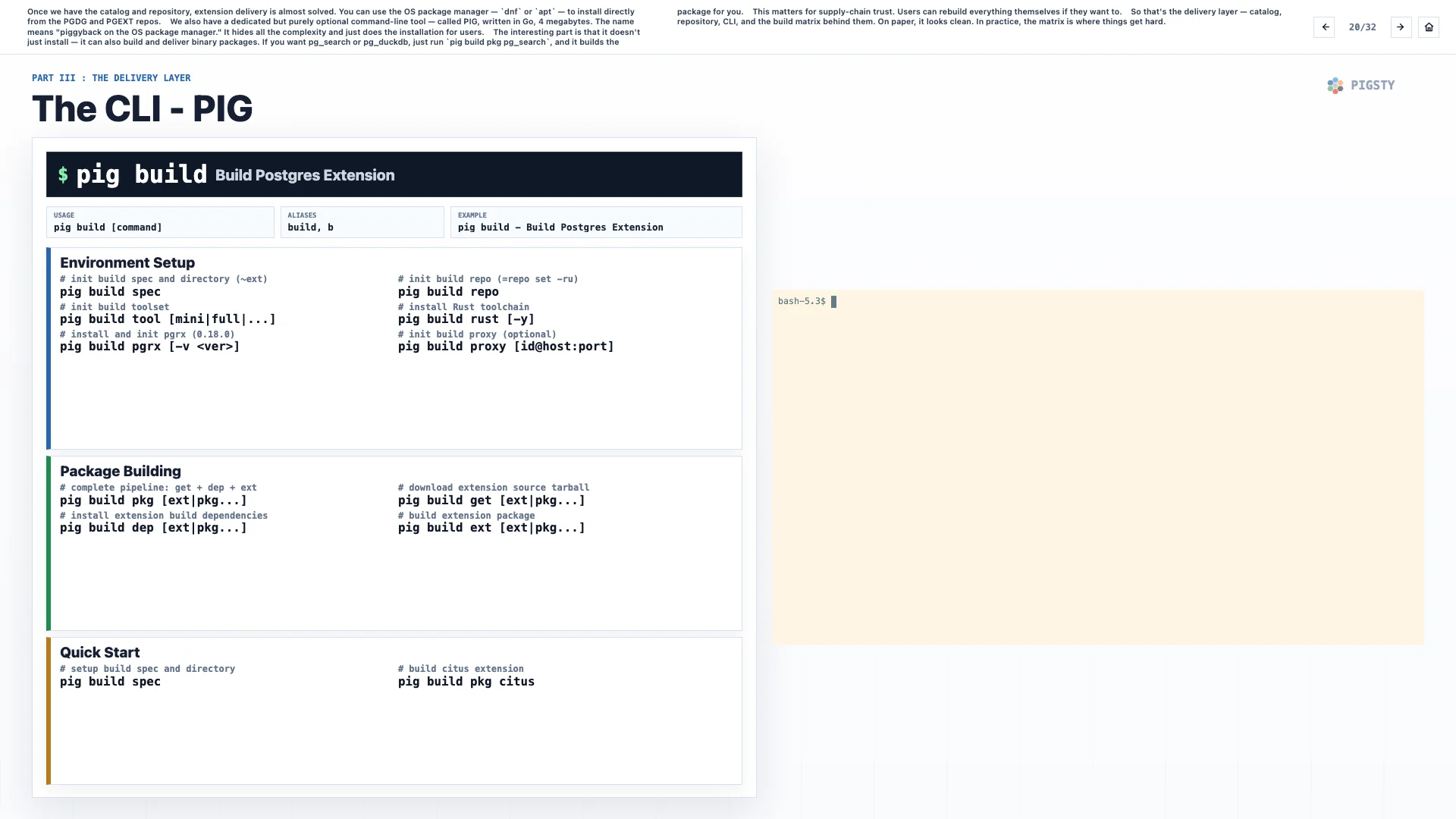Viewport: 1456px width, 819px height.
Task: Click the 'Environment Setup' heading
Action: (x=127, y=262)
